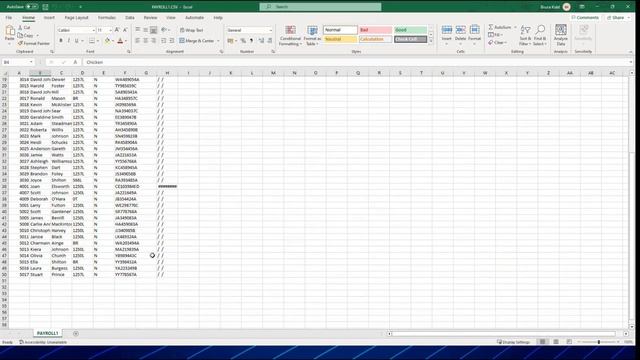Click the Percent Style icon
The width and height of the screenshot is (640, 360).
tap(243, 41)
